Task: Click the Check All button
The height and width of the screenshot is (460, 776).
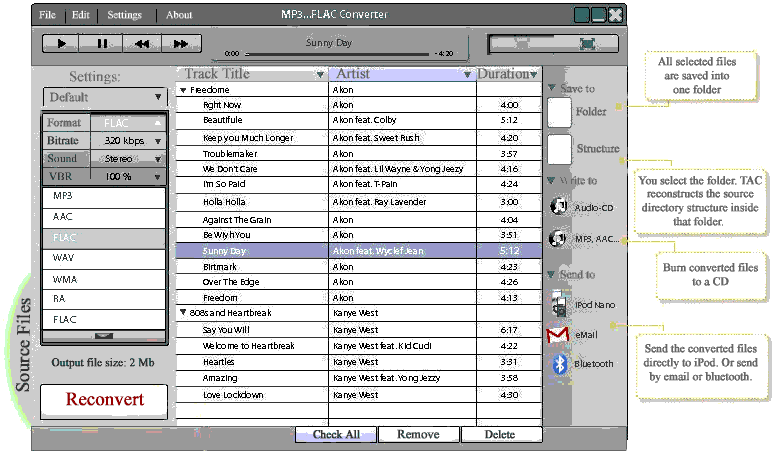Action: click(x=336, y=434)
